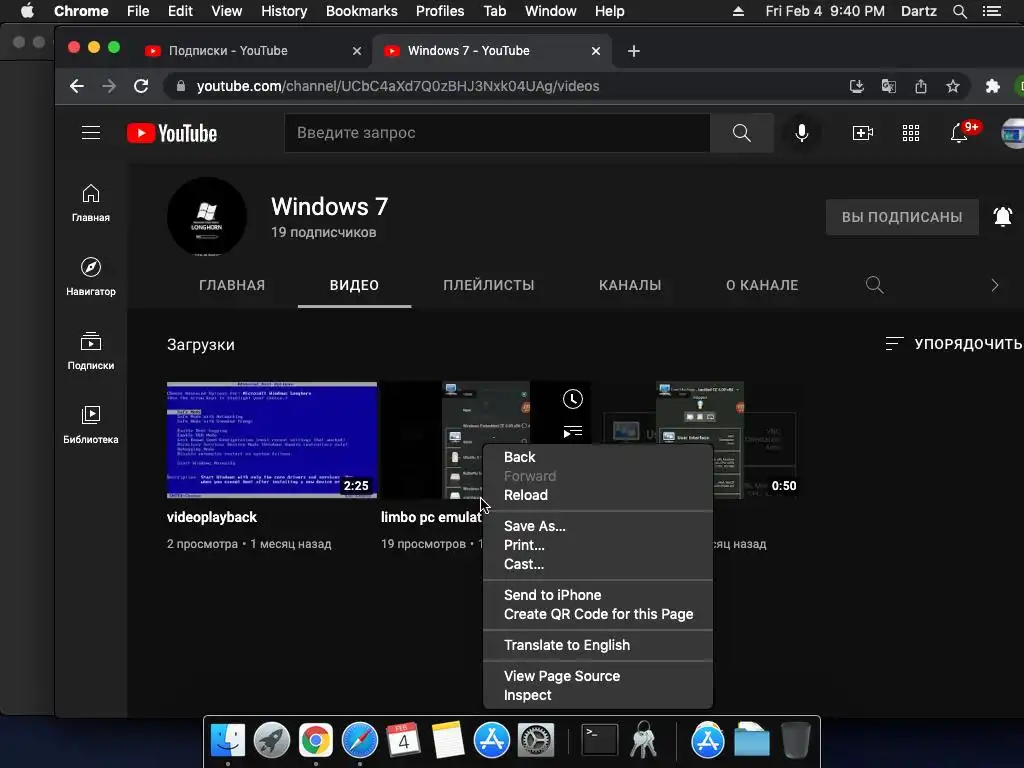Image resolution: width=1024 pixels, height=768 pixels.
Task: Open the videoplayback video thumbnail
Action: click(272, 440)
